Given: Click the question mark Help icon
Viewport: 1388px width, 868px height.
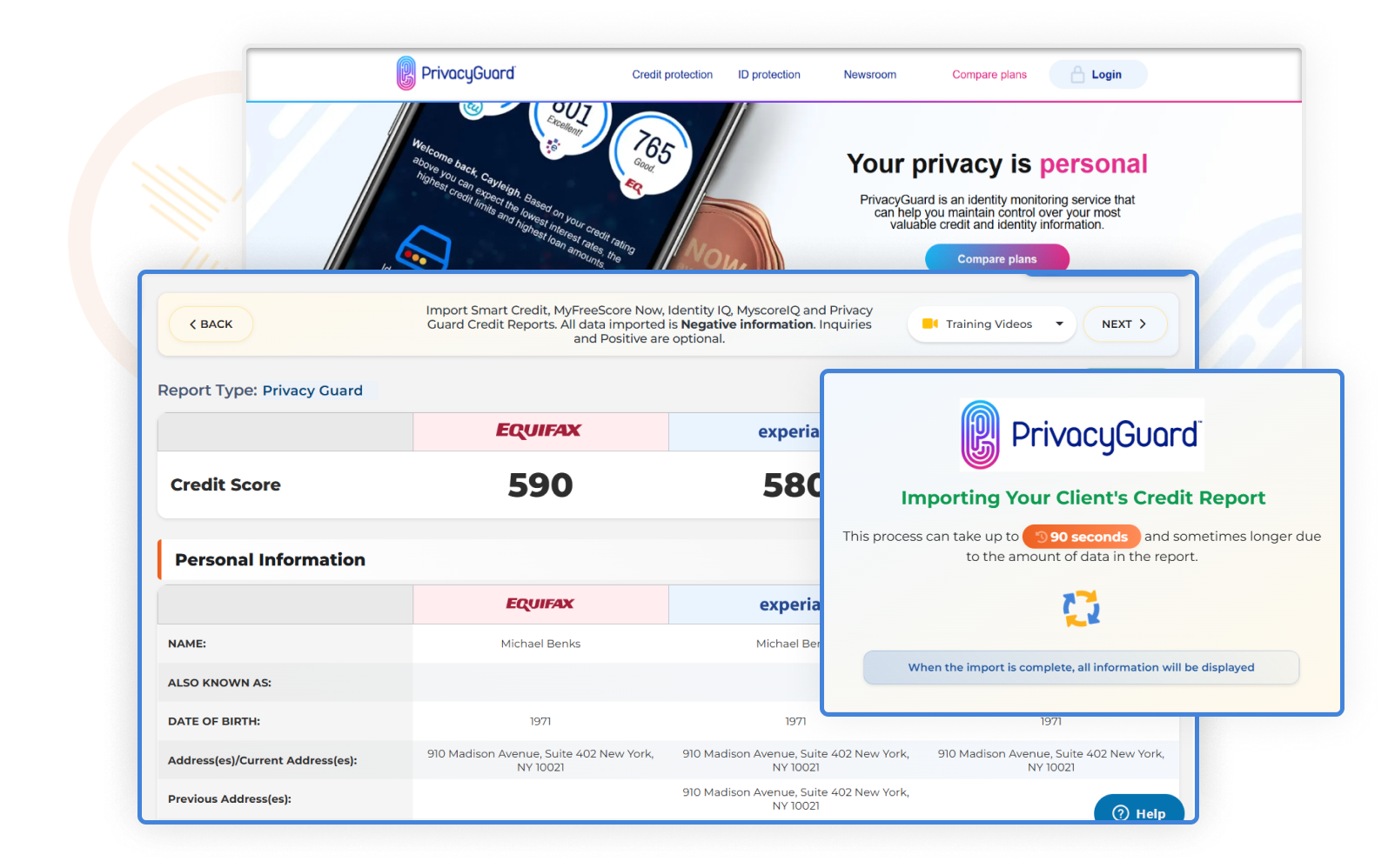Looking at the screenshot, I should point(1121,813).
